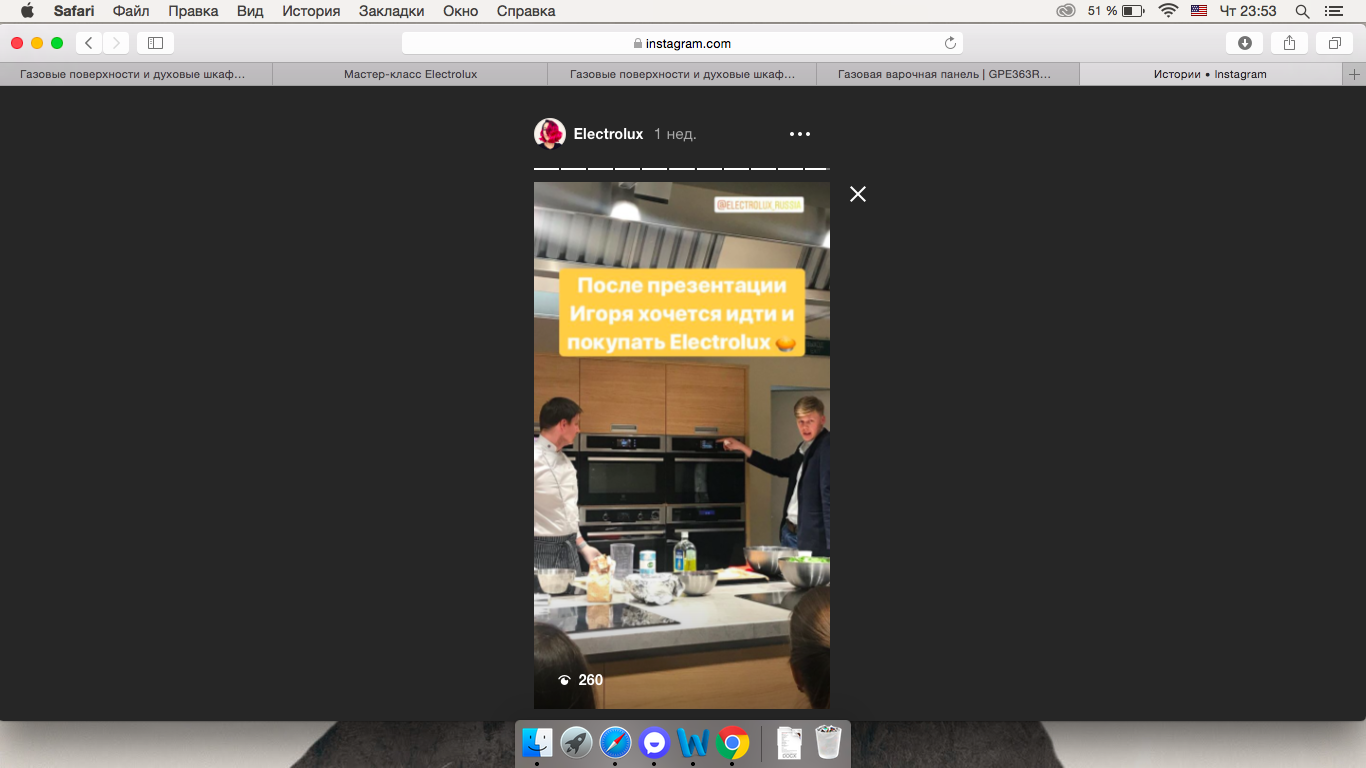Open the story options three-dot menu
The image size is (1366, 768).
point(799,134)
